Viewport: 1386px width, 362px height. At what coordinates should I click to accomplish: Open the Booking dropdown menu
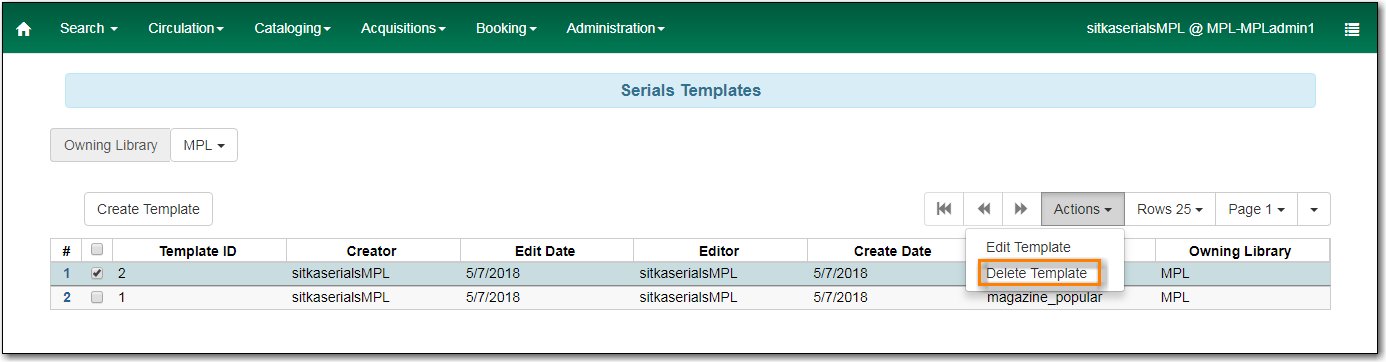coord(506,29)
